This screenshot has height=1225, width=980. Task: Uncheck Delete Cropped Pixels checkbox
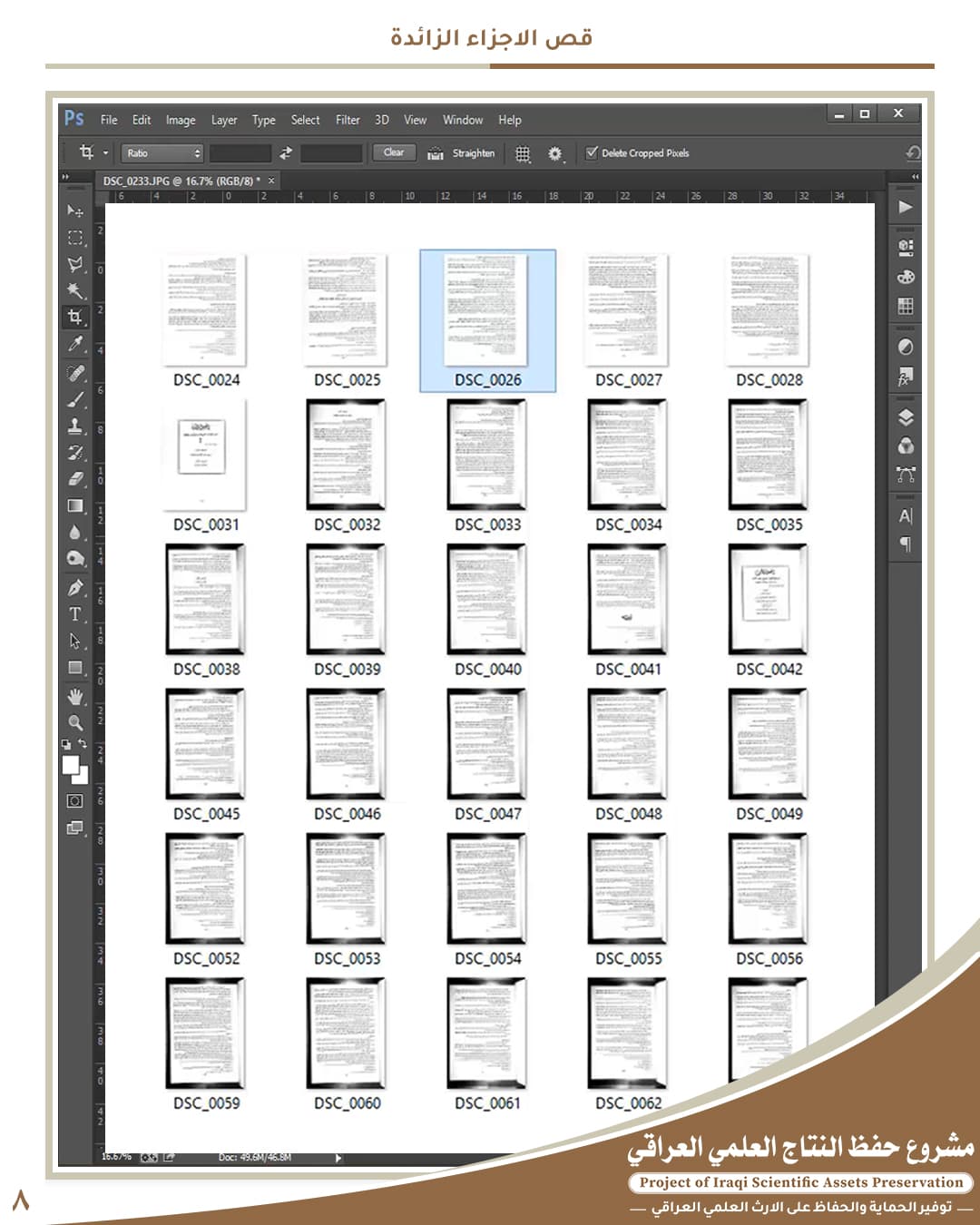tap(592, 152)
